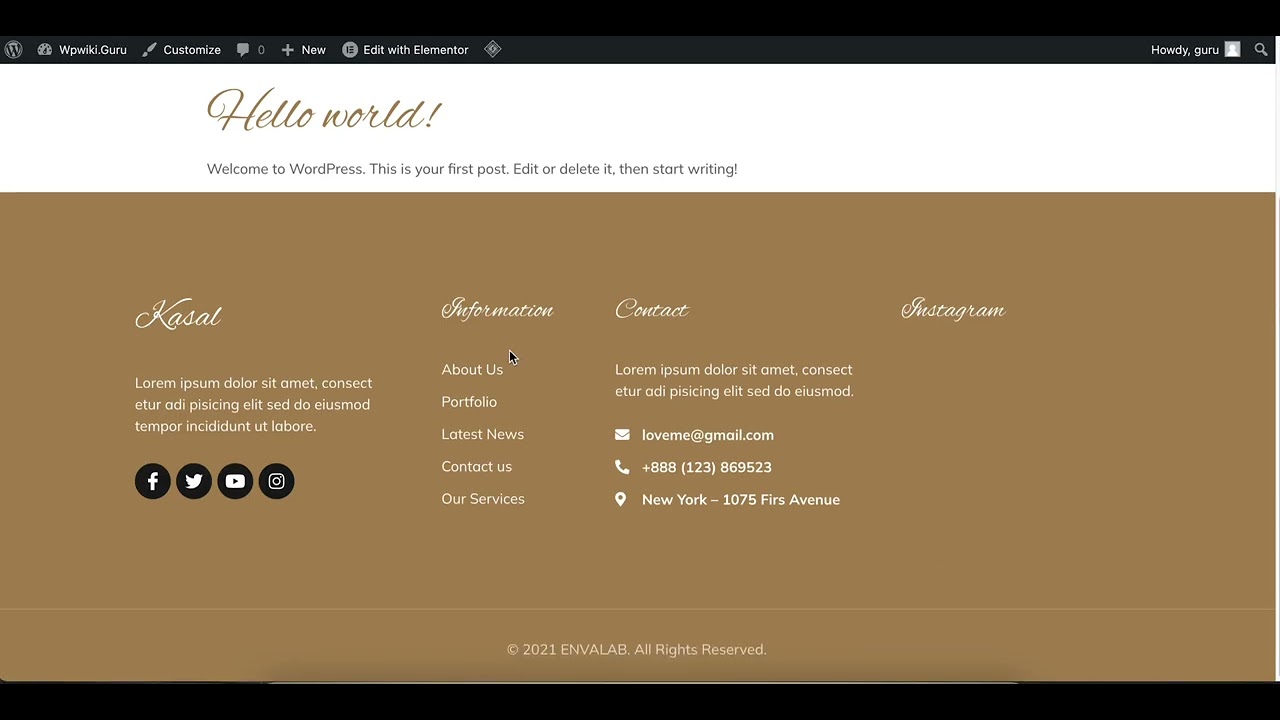Create new content with the New button
This screenshot has width=1280, height=720.
point(303,49)
